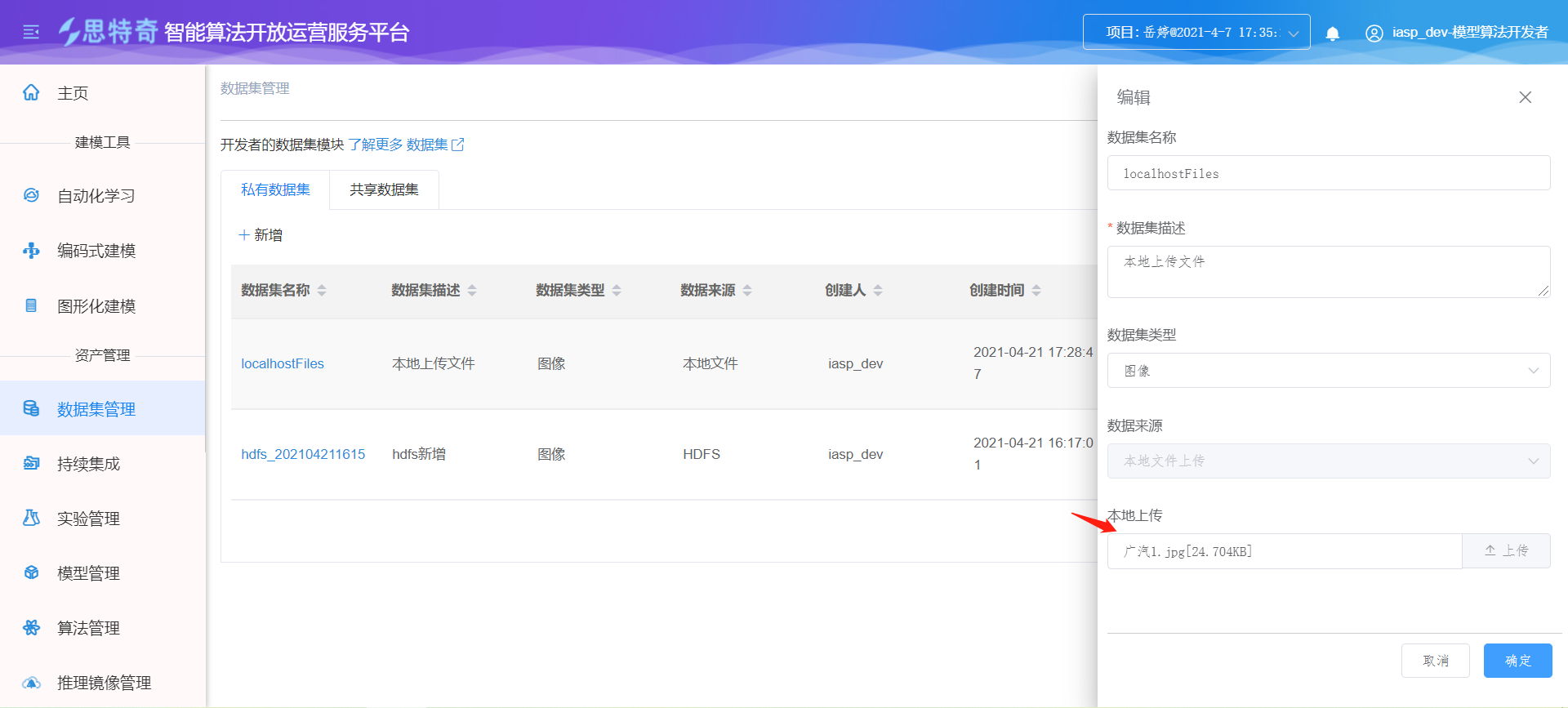Click the 上传 upload button
This screenshot has width=1568, height=708.
point(1506,551)
